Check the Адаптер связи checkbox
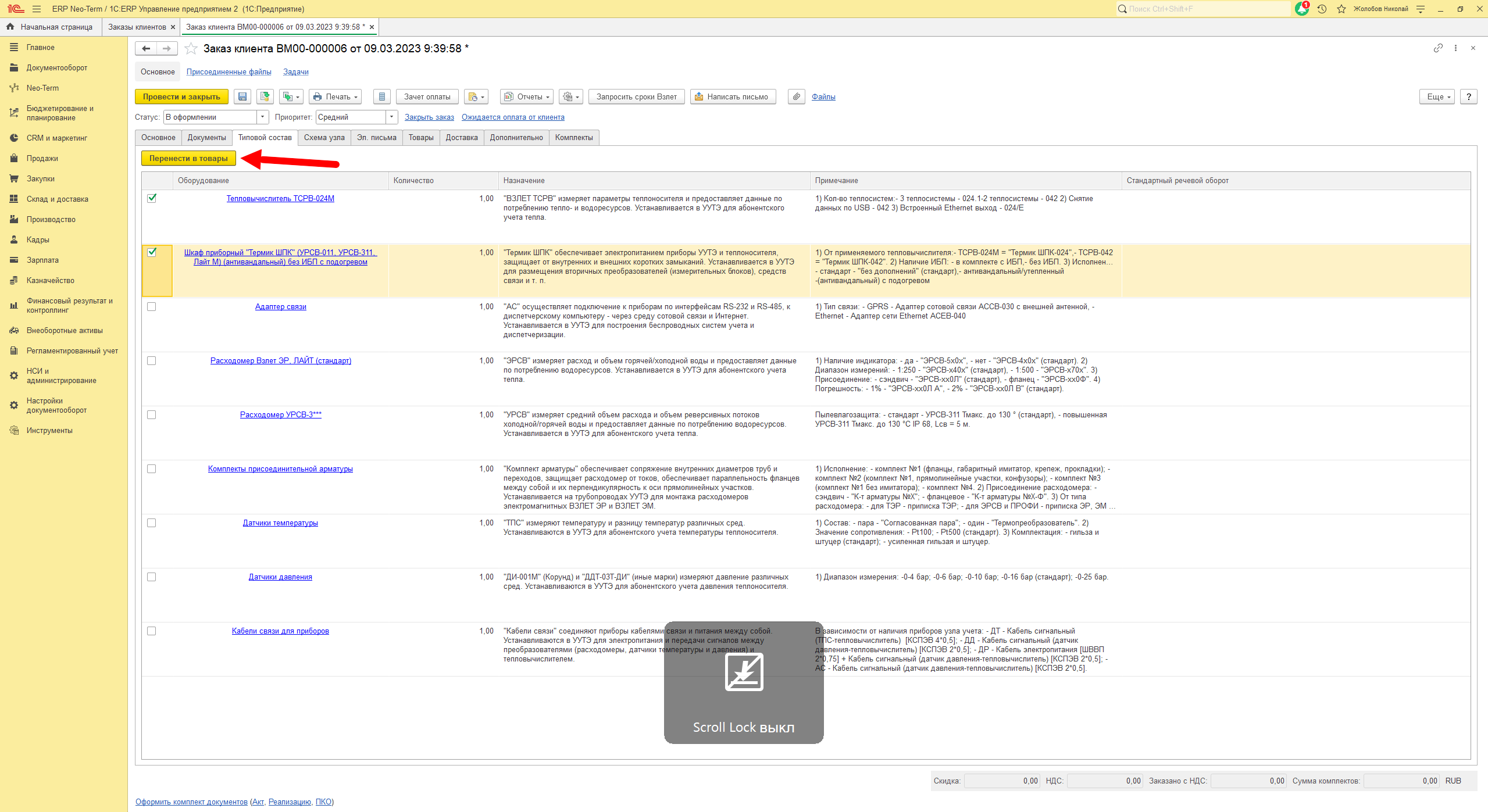Viewport: 1488px width, 812px height. pyautogui.click(x=152, y=306)
